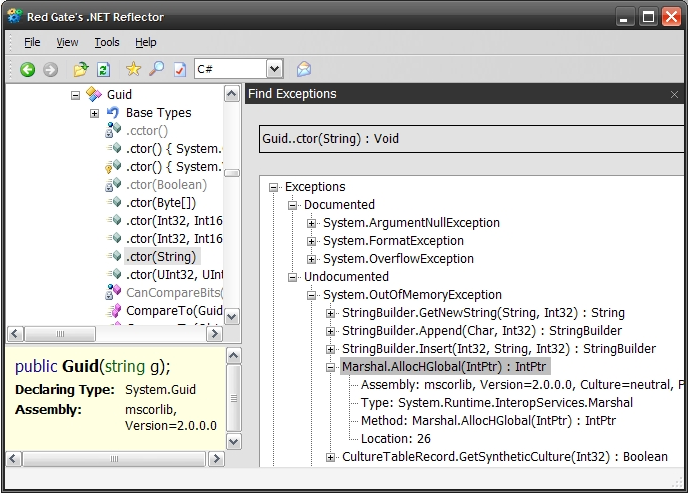This screenshot has height=494, width=689.
Task: Click the bold Guid name in signature
Action: click(80, 366)
